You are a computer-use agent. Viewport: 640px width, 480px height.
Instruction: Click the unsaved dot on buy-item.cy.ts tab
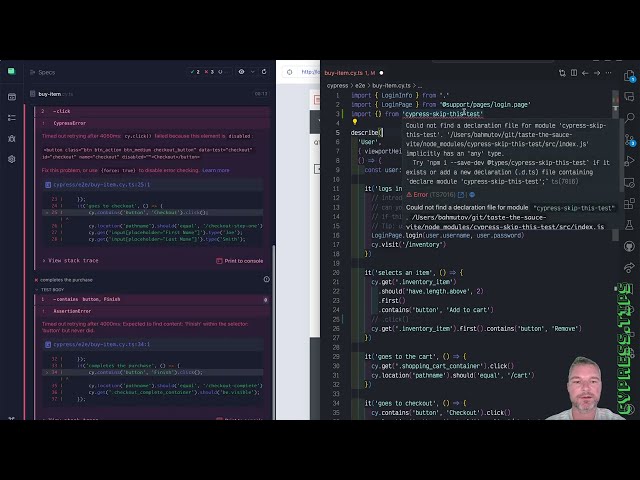point(381,73)
